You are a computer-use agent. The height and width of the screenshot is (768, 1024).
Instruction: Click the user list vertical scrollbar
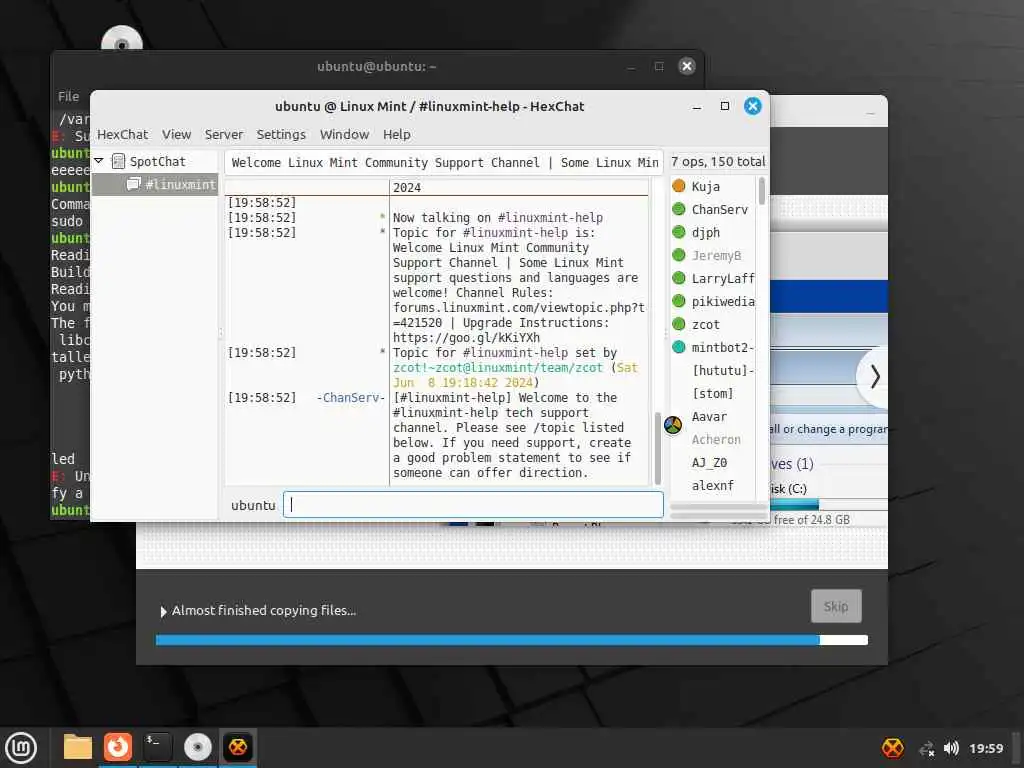761,191
